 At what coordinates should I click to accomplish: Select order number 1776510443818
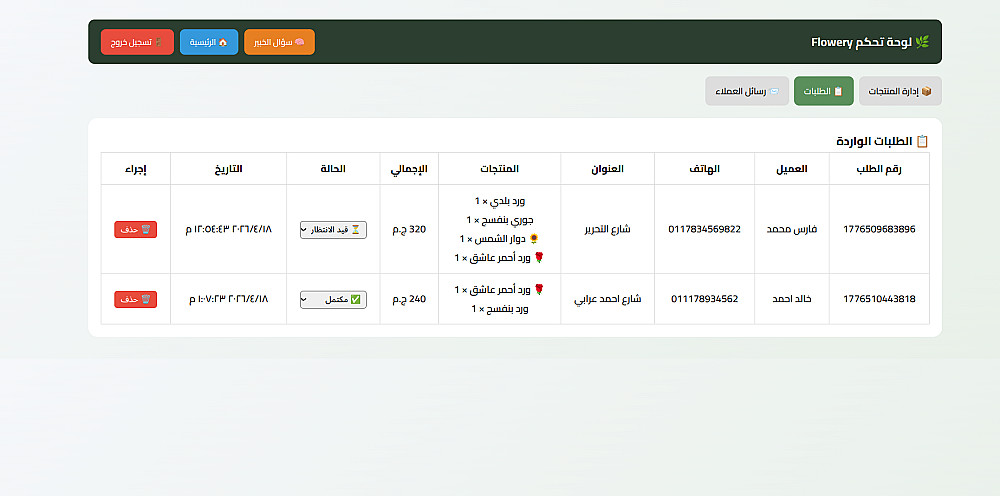(879, 299)
